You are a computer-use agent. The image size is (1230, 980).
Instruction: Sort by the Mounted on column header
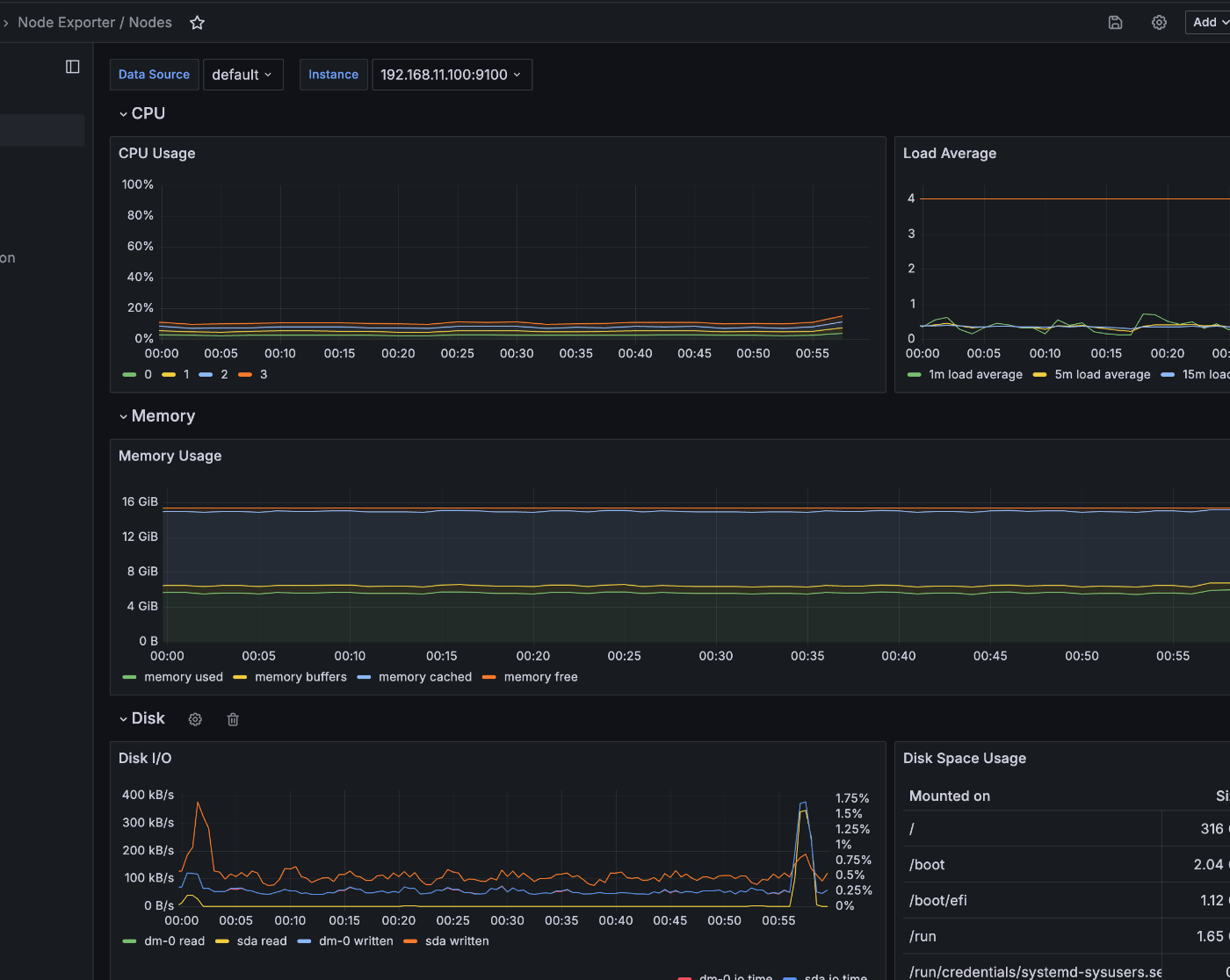(950, 796)
